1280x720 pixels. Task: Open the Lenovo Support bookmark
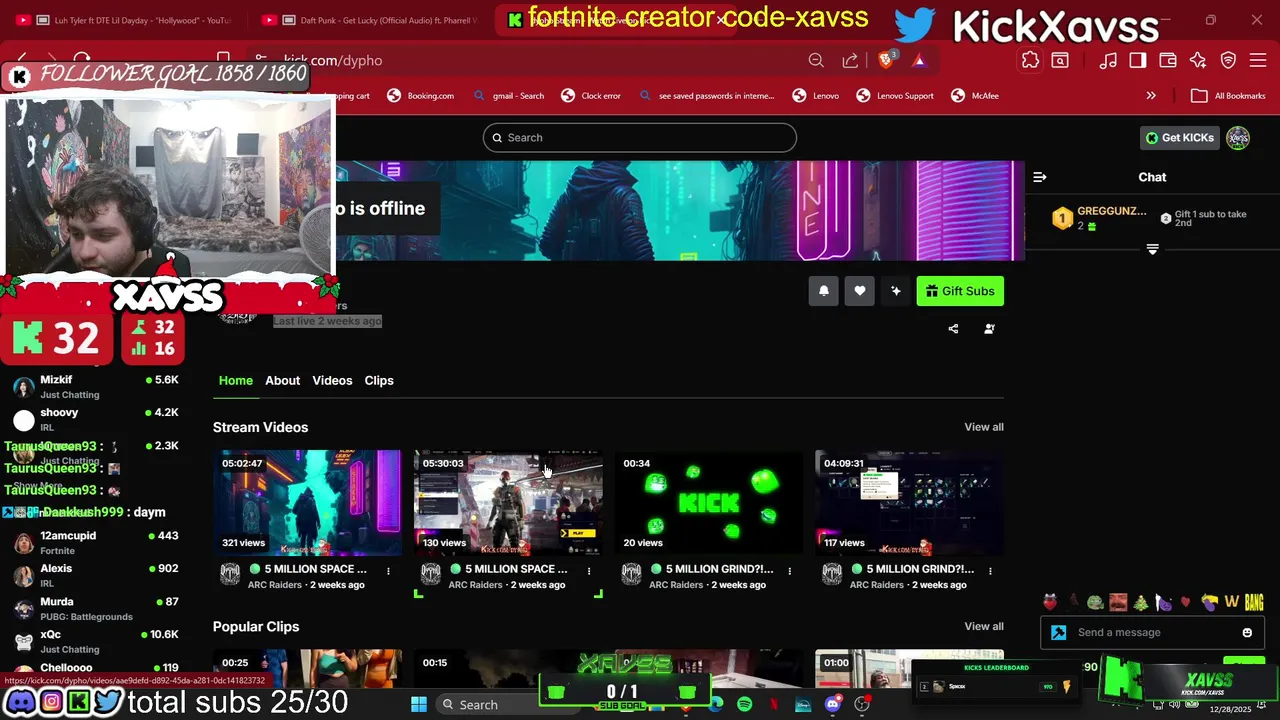pos(895,96)
